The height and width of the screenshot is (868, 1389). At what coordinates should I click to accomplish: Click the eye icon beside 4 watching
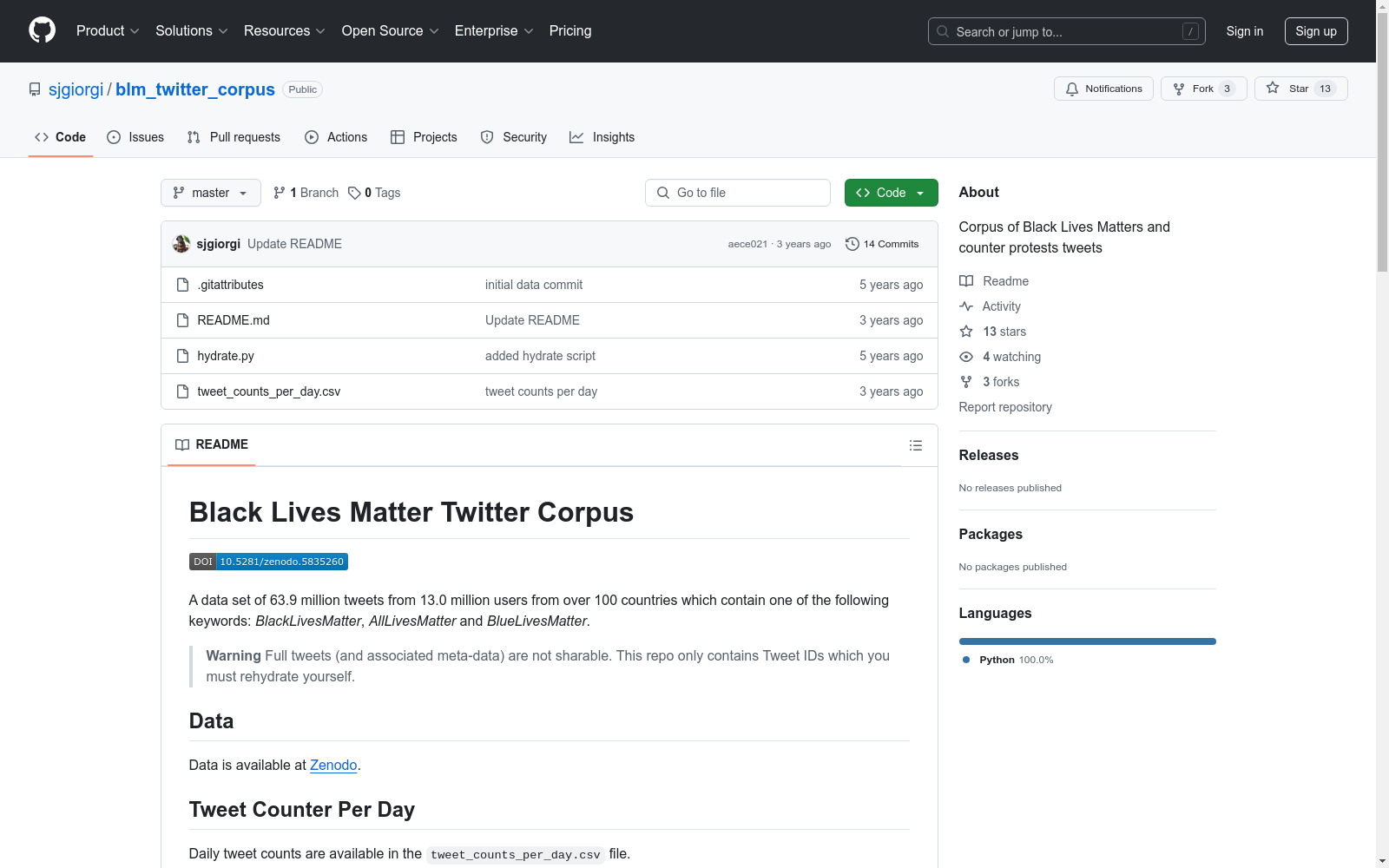966,357
